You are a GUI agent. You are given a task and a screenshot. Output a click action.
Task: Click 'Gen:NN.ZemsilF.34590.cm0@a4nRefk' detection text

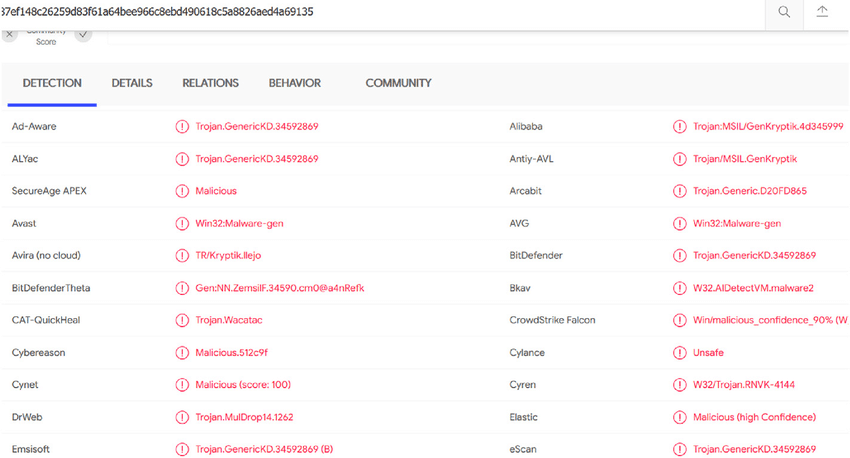tap(280, 288)
